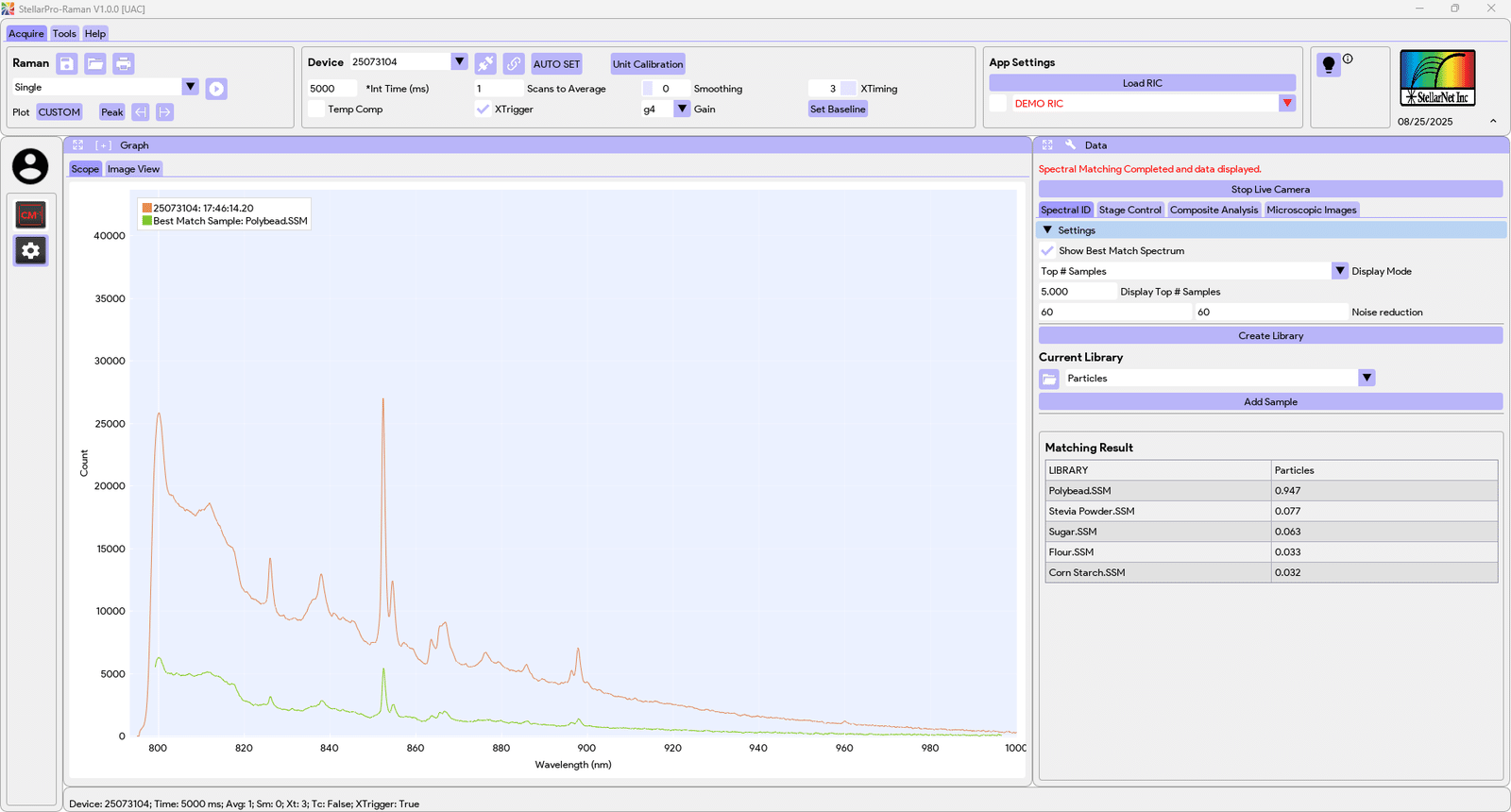Open the Acquire menu
This screenshot has height=812, width=1511.
(26, 33)
